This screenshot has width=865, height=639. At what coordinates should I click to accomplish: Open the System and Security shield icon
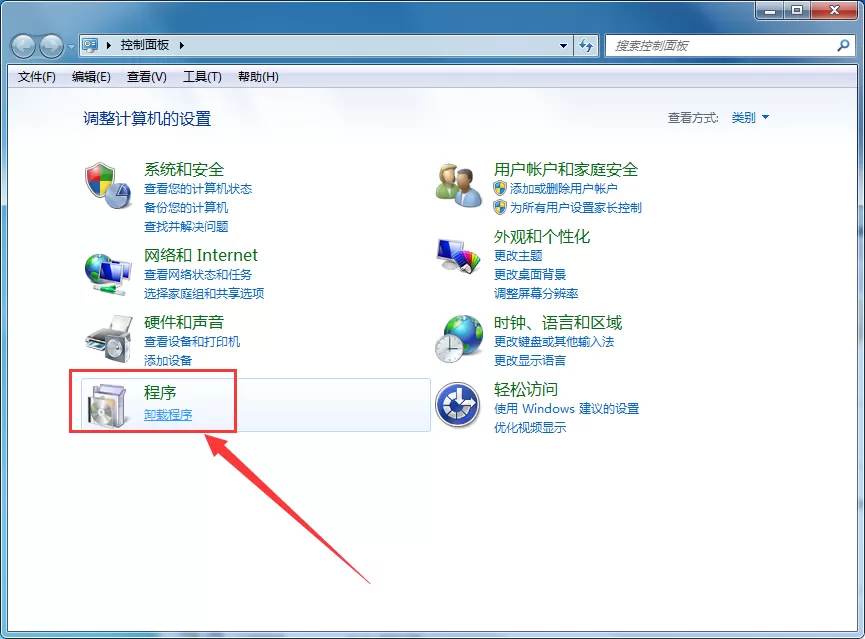click(108, 185)
